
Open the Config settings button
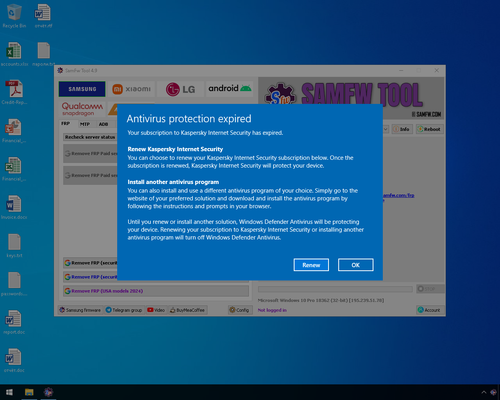click(x=240, y=310)
